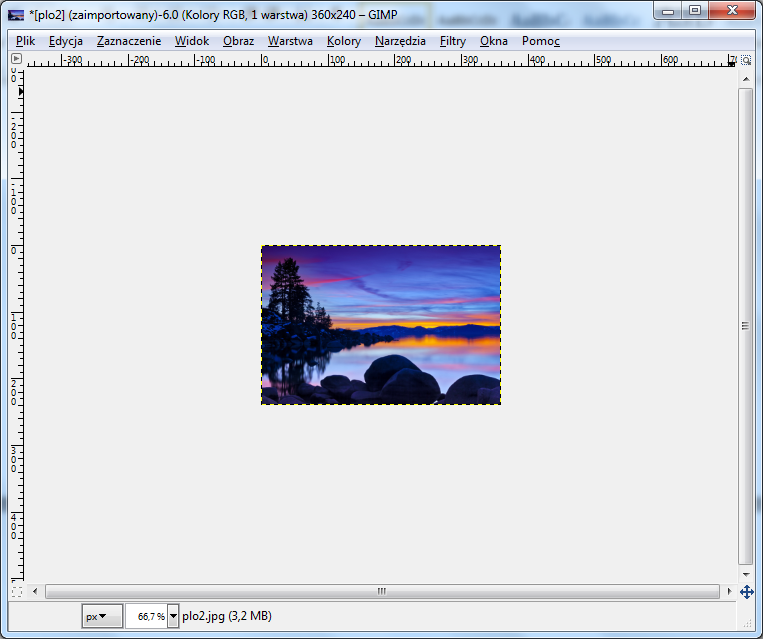The image size is (763, 639).
Task: Click the vertical scrollbar thumb
Action: pyautogui.click(x=745, y=326)
